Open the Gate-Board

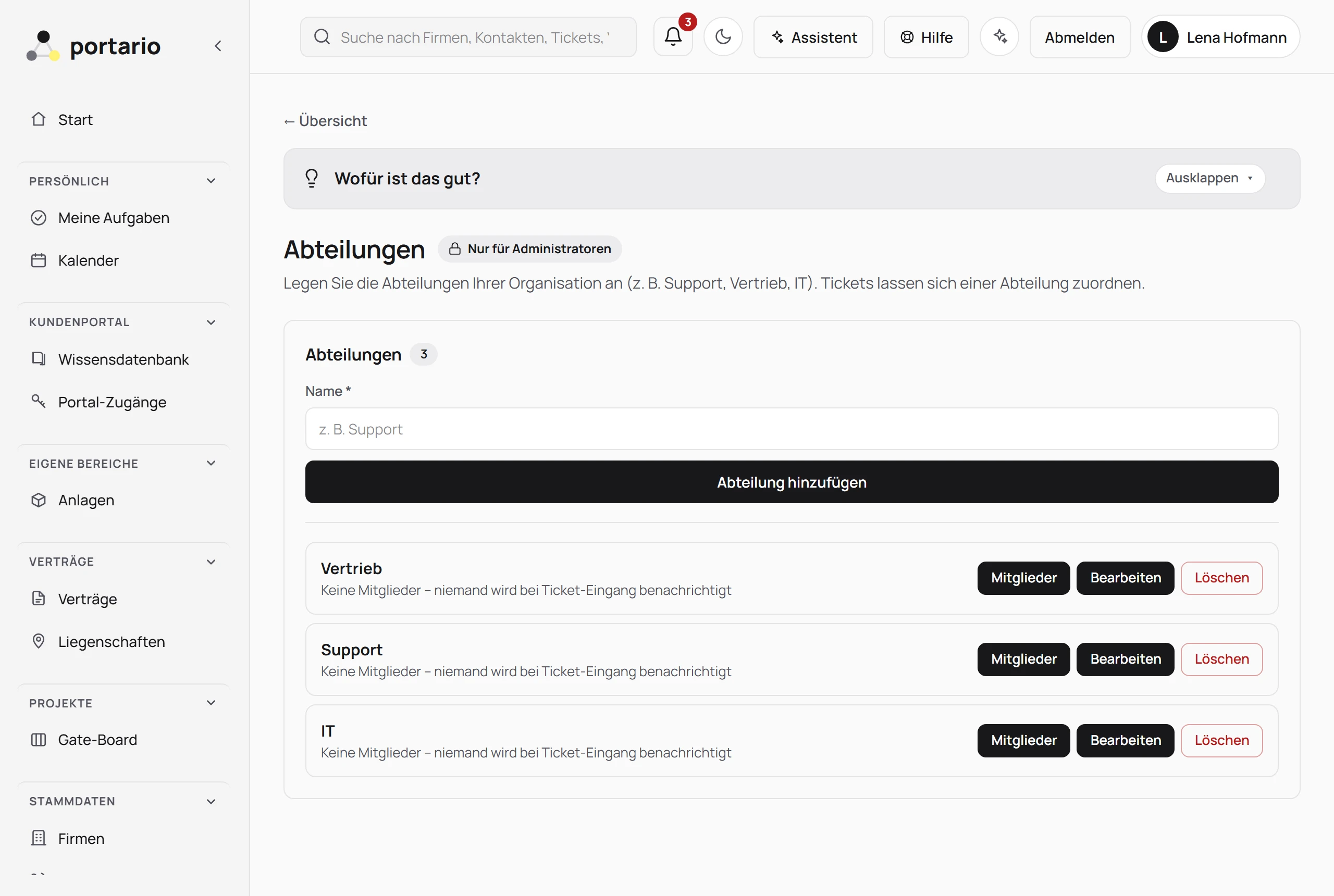point(123,739)
